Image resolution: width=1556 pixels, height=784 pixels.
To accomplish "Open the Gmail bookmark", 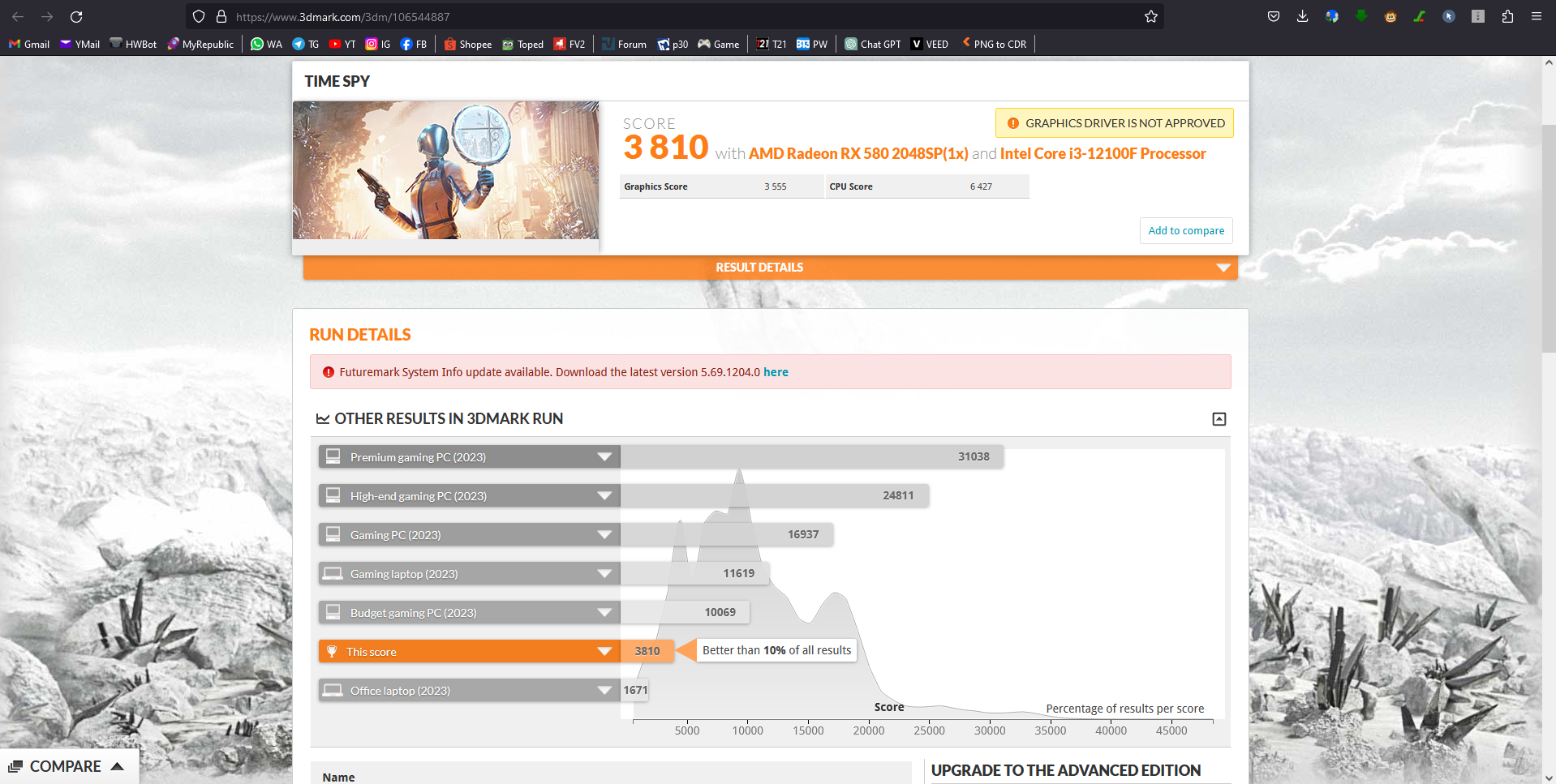I will pyautogui.click(x=29, y=44).
